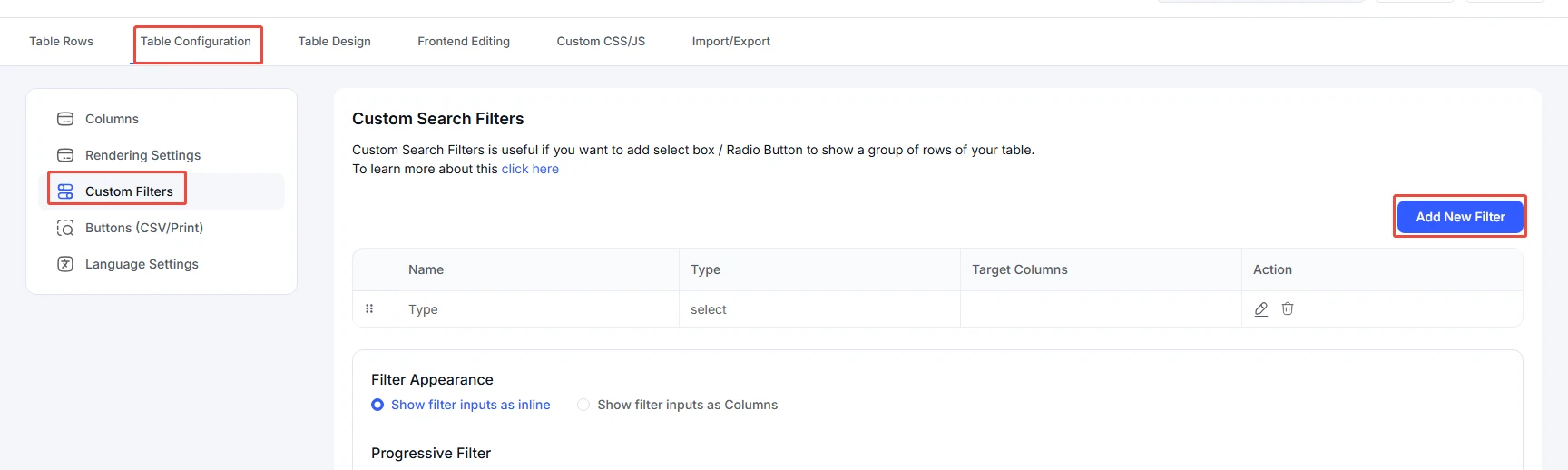Follow the 'click here' documentation link
The width and height of the screenshot is (1568, 470).
pyautogui.click(x=530, y=169)
